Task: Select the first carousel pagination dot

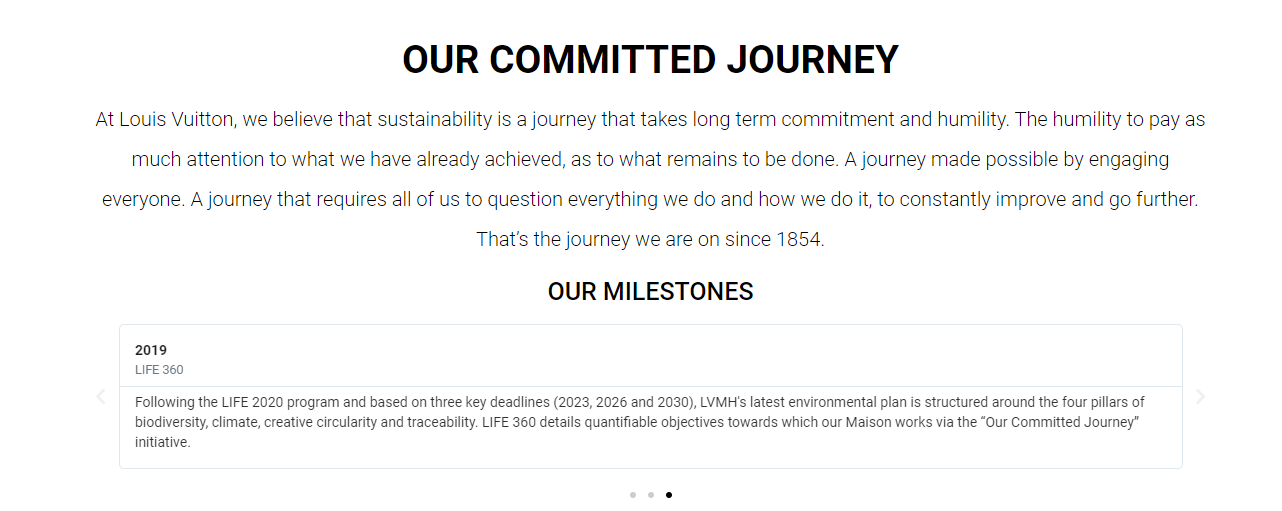Action: point(633,495)
